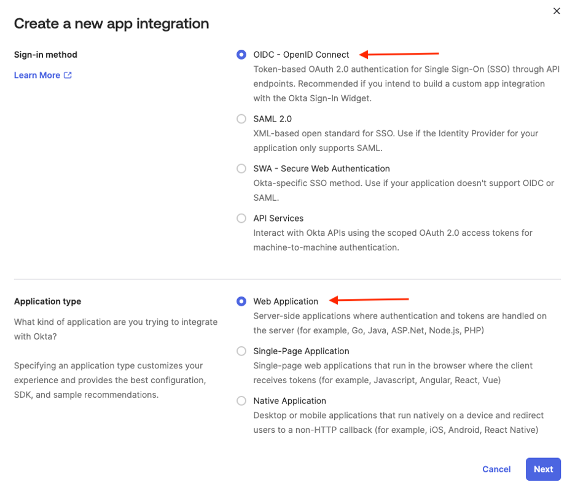
Task: Click the XML-based open standard description text
Action: pyautogui.click(x=396, y=141)
